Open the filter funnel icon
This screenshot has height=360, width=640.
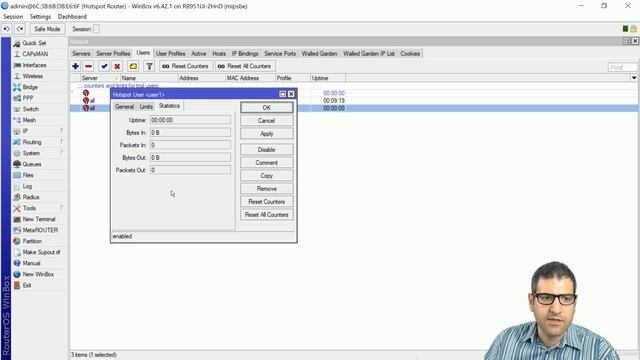point(149,66)
